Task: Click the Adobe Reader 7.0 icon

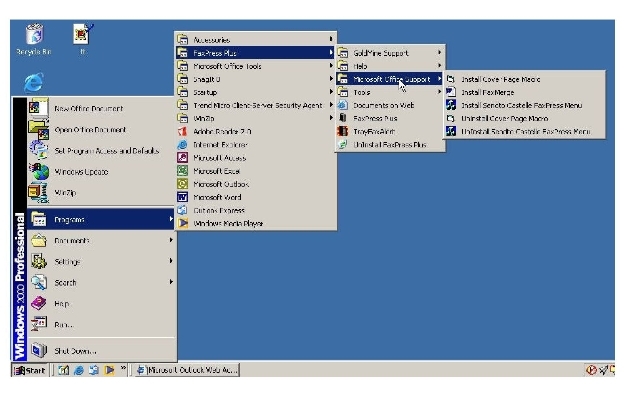Action: (x=183, y=131)
